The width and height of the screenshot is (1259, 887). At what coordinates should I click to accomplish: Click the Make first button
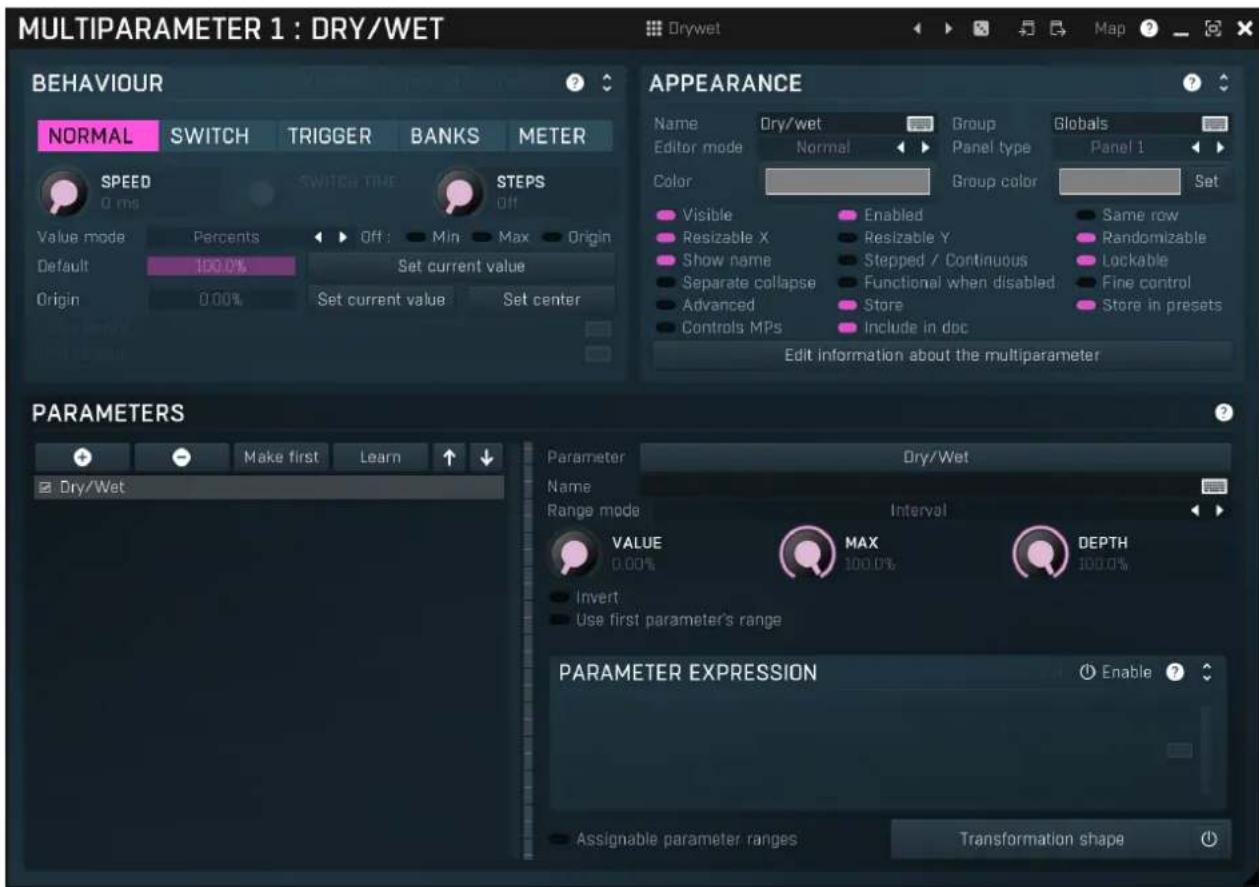pos(281,457)
